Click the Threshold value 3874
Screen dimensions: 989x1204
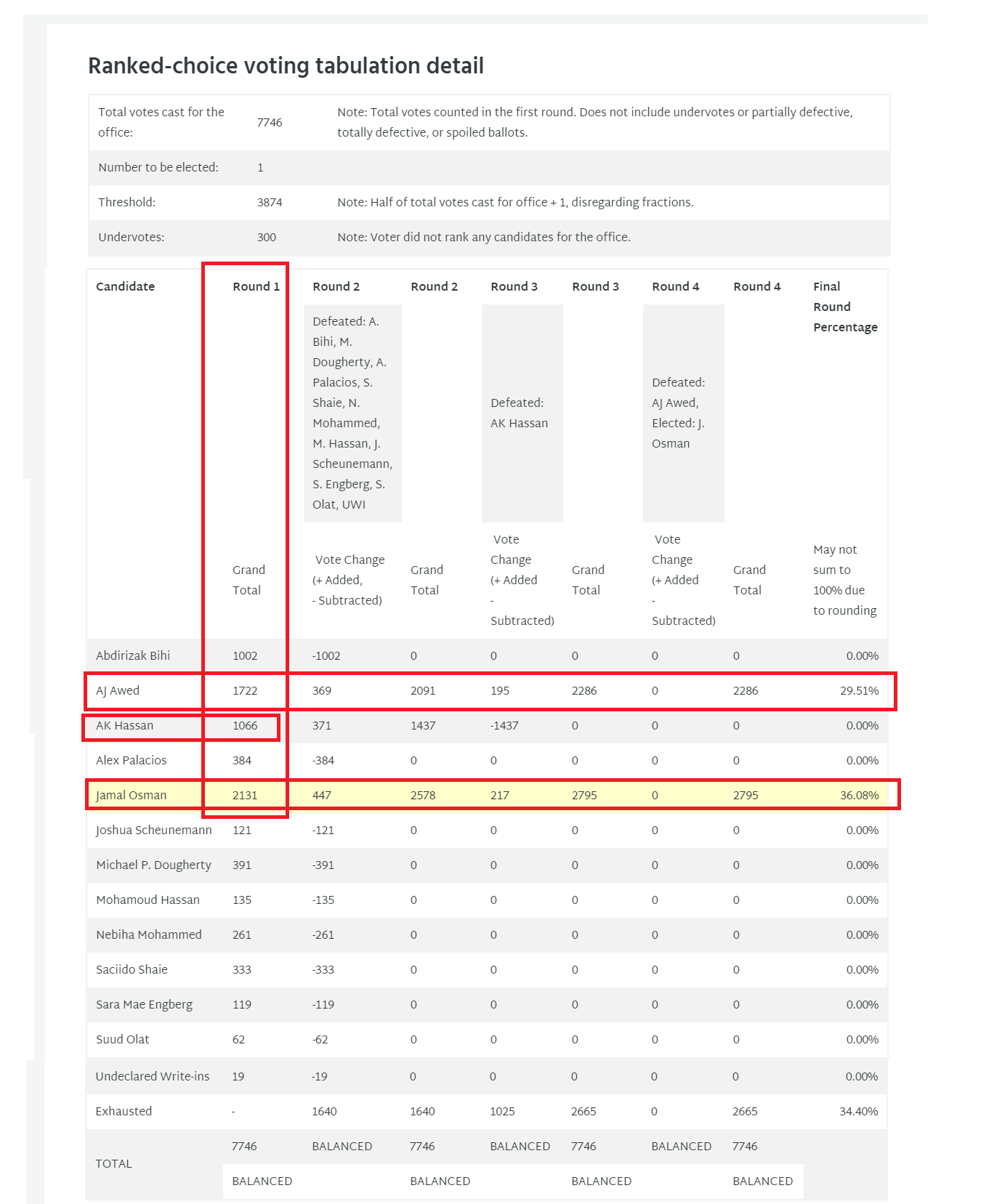[270, 202]
